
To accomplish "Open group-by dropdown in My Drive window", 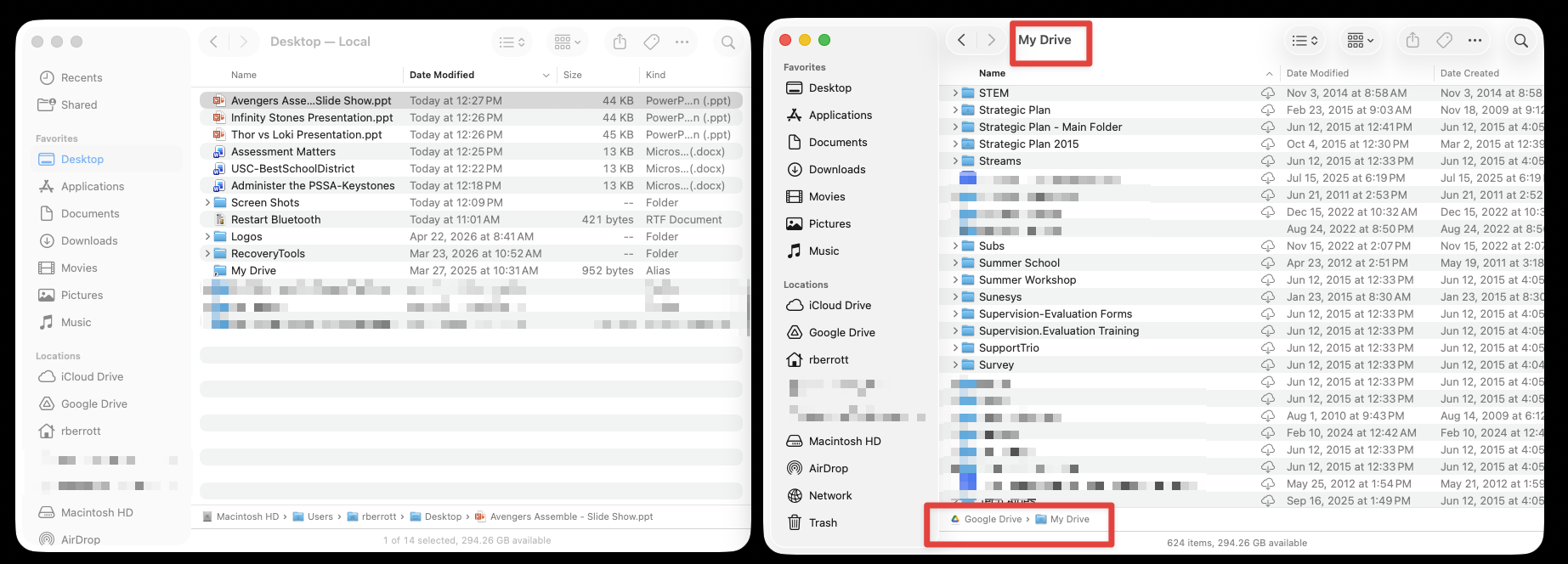I will tap(1361, 40).
